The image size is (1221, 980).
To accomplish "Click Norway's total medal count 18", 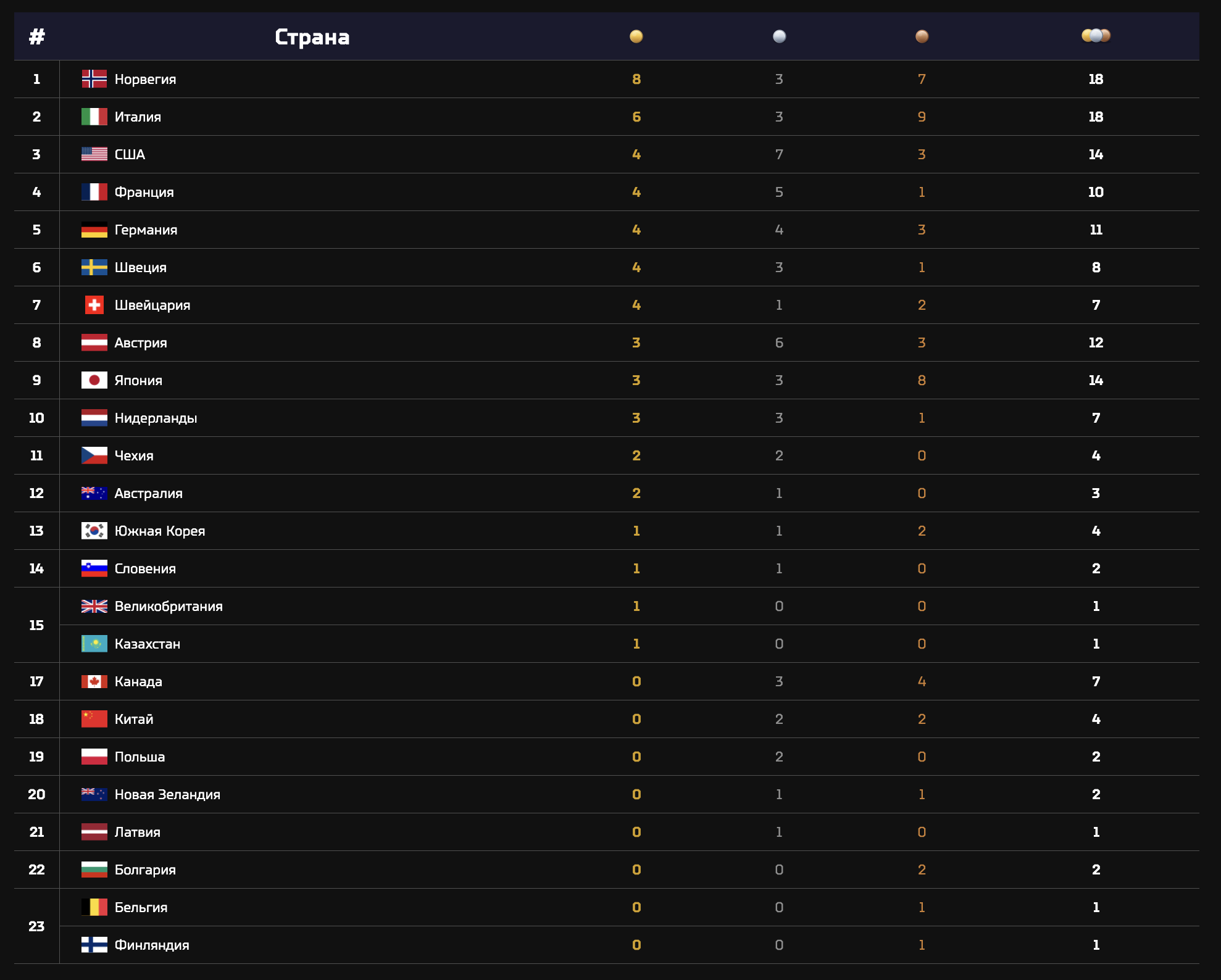I will coord(1096,79).
